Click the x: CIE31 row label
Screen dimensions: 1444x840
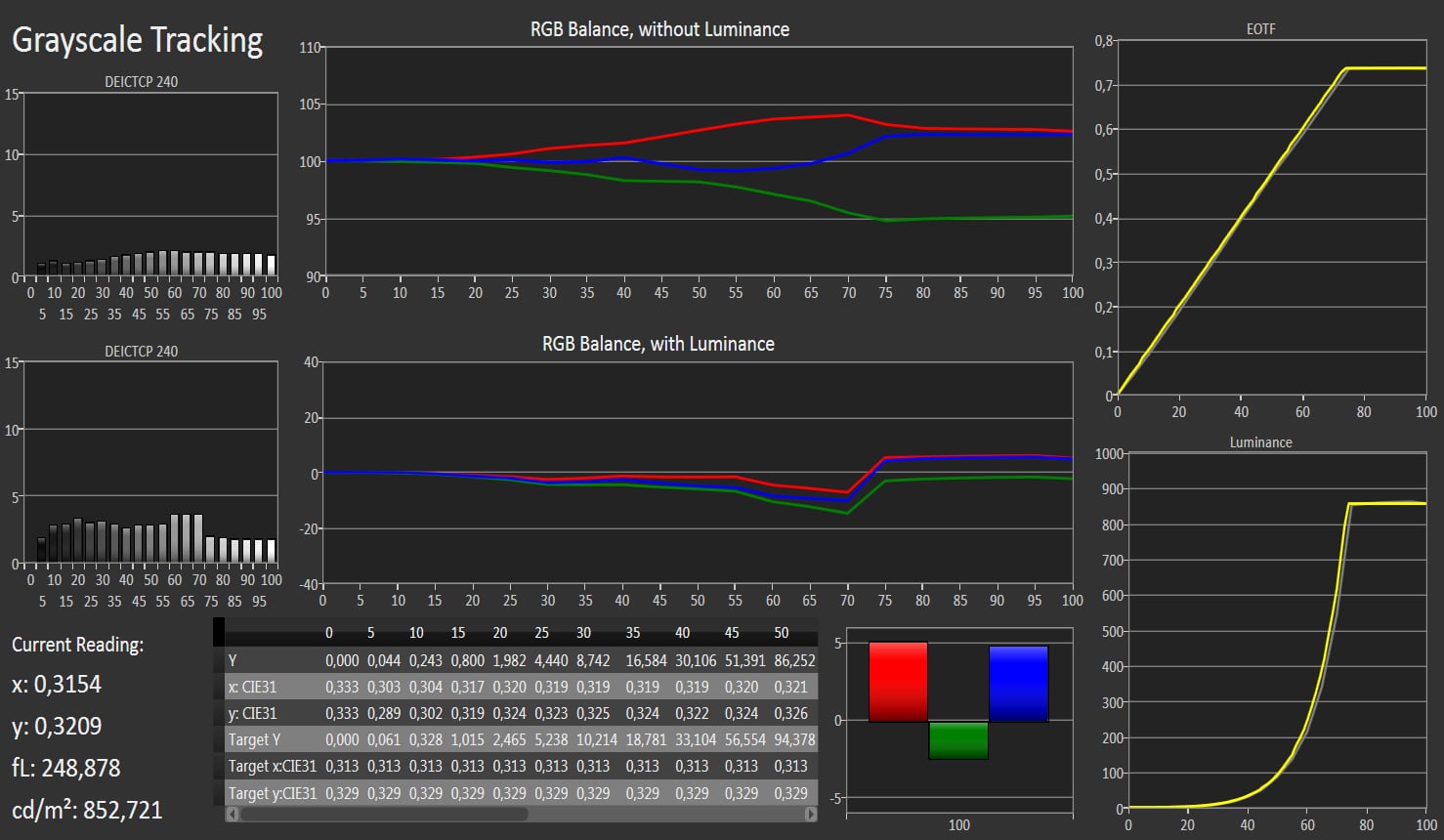point(252,687)
